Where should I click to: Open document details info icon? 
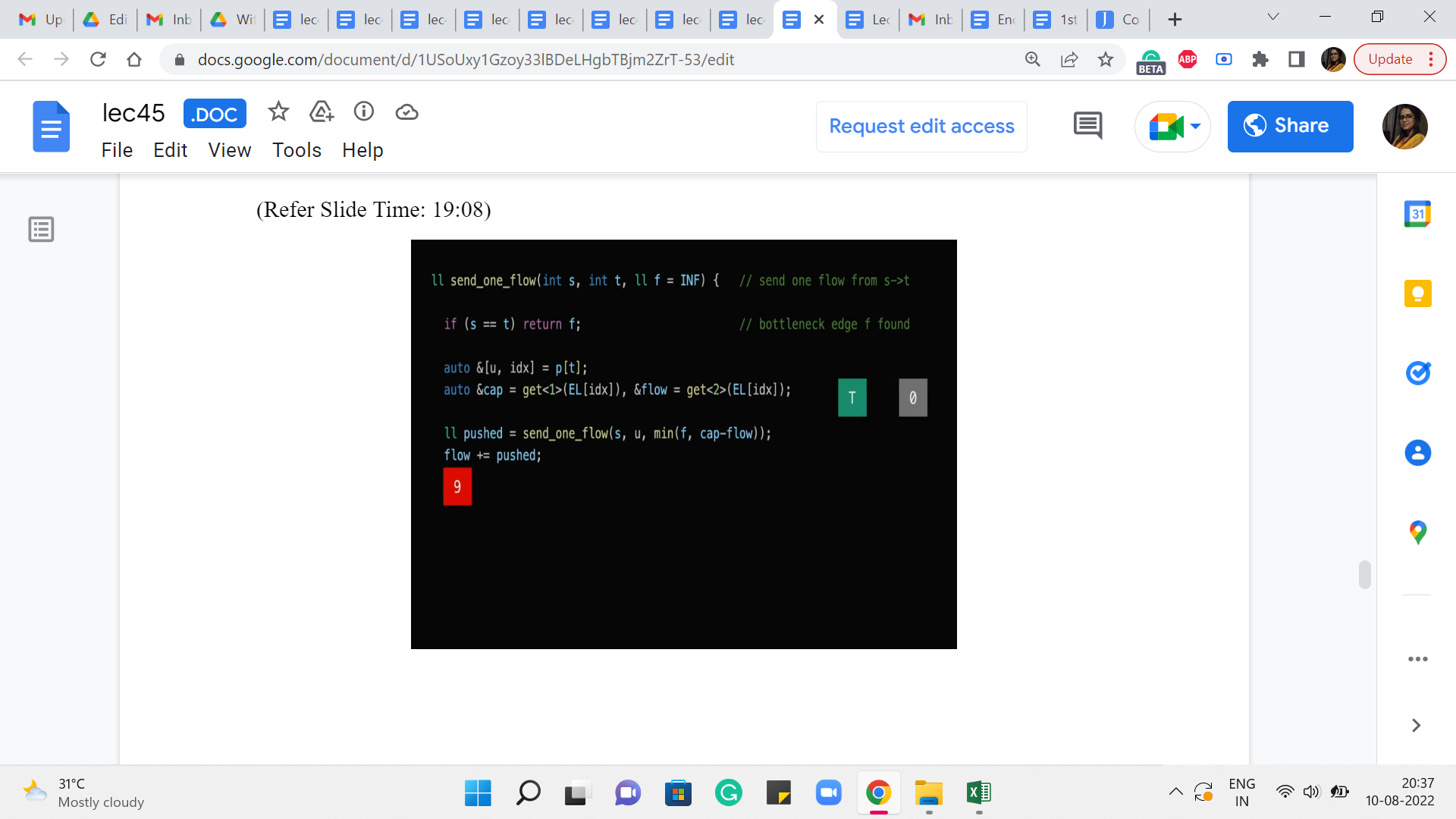coord(364,112)
